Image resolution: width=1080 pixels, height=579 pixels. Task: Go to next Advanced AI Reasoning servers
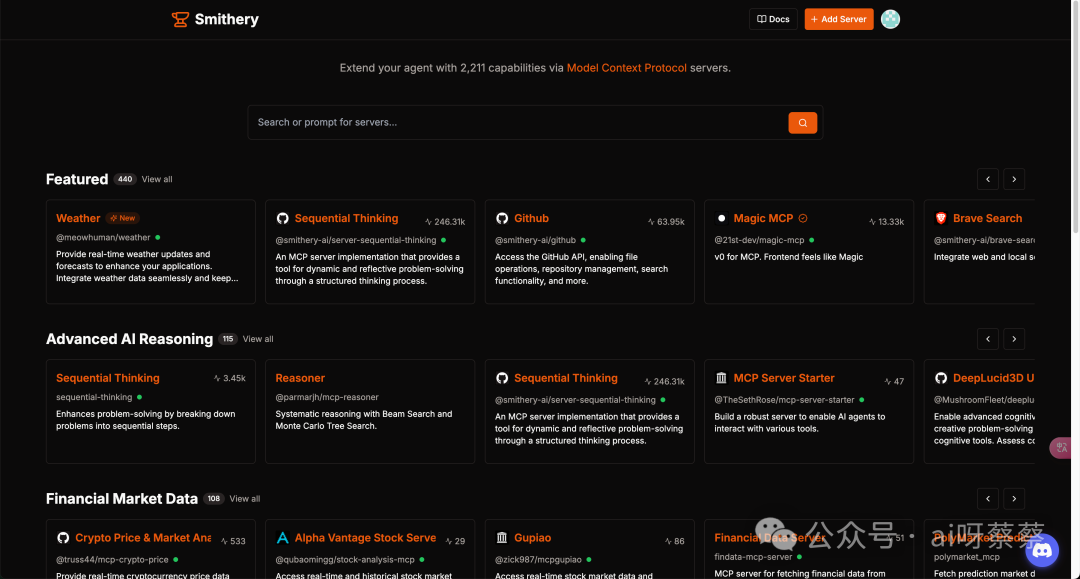[1014, 339]
